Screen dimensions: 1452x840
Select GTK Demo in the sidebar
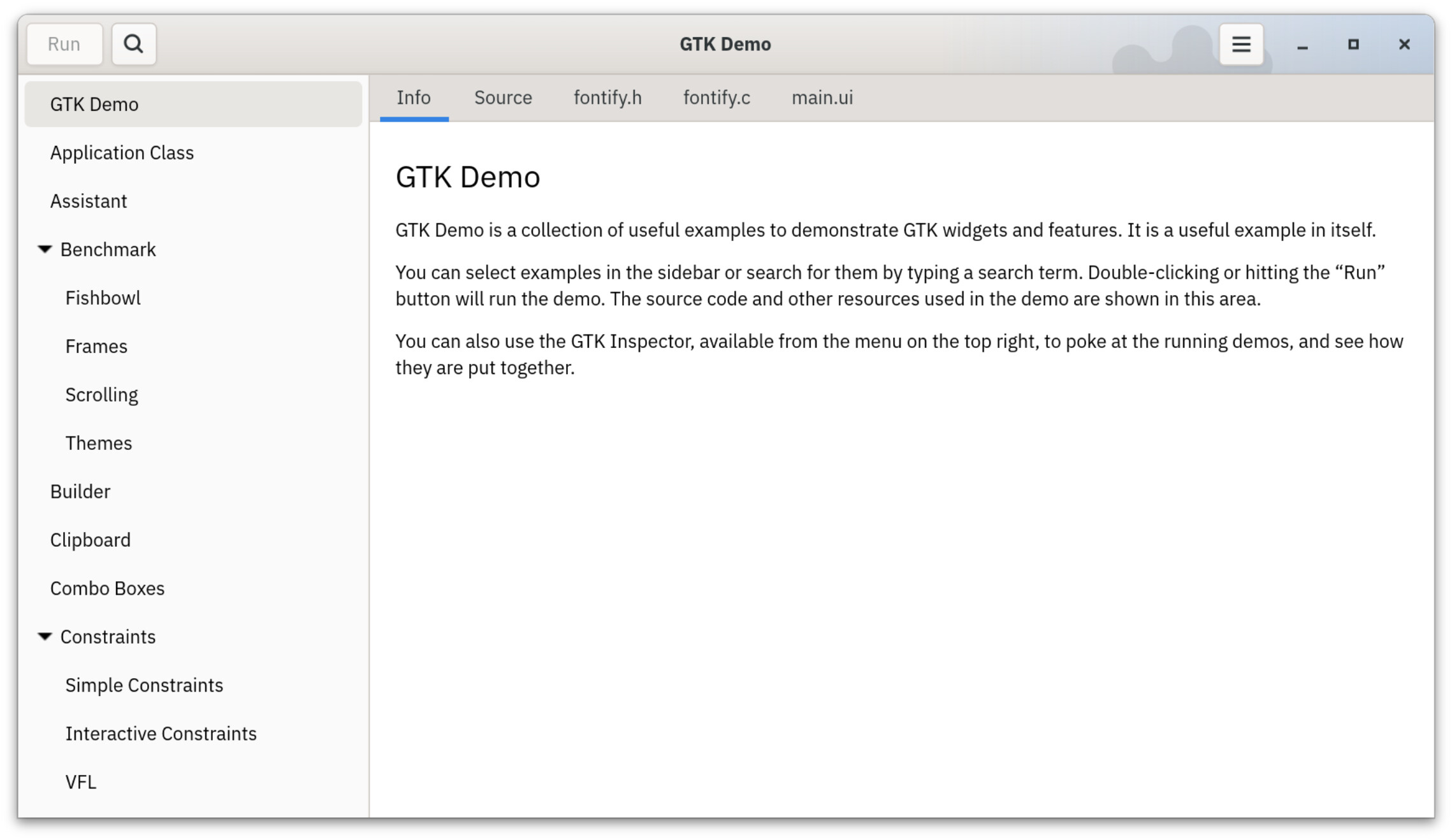point(193,104)
